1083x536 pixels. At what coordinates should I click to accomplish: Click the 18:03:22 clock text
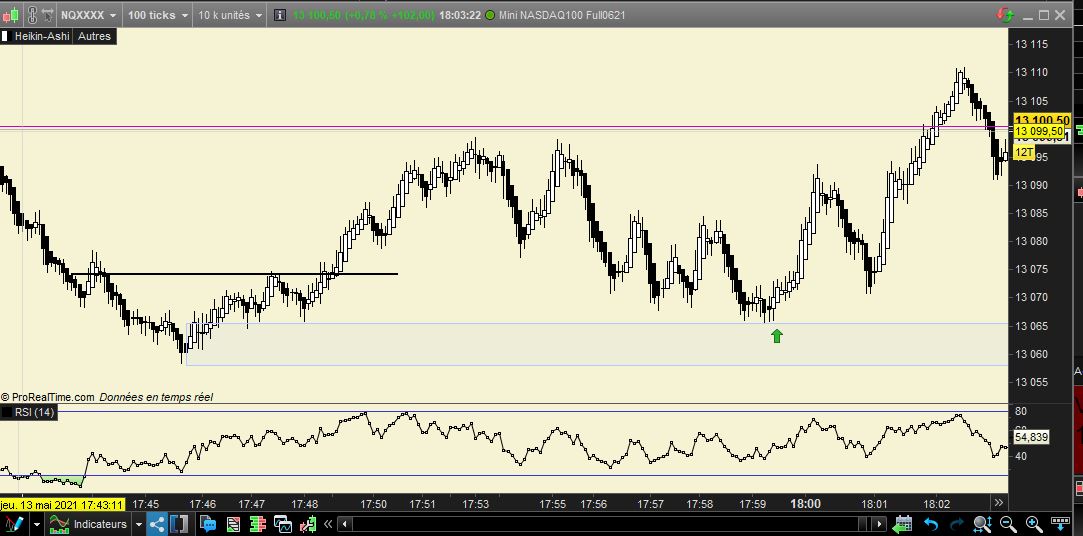point(459,15)
